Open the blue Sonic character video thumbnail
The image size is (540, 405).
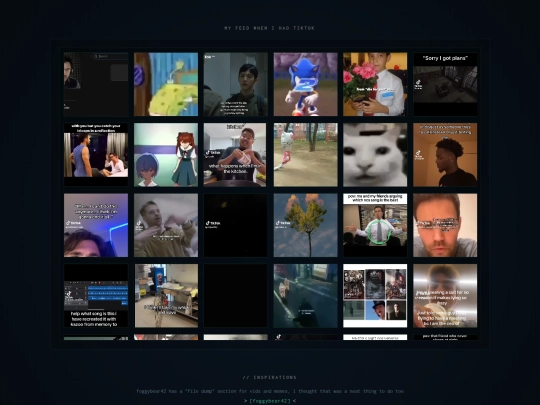[305, 84]
